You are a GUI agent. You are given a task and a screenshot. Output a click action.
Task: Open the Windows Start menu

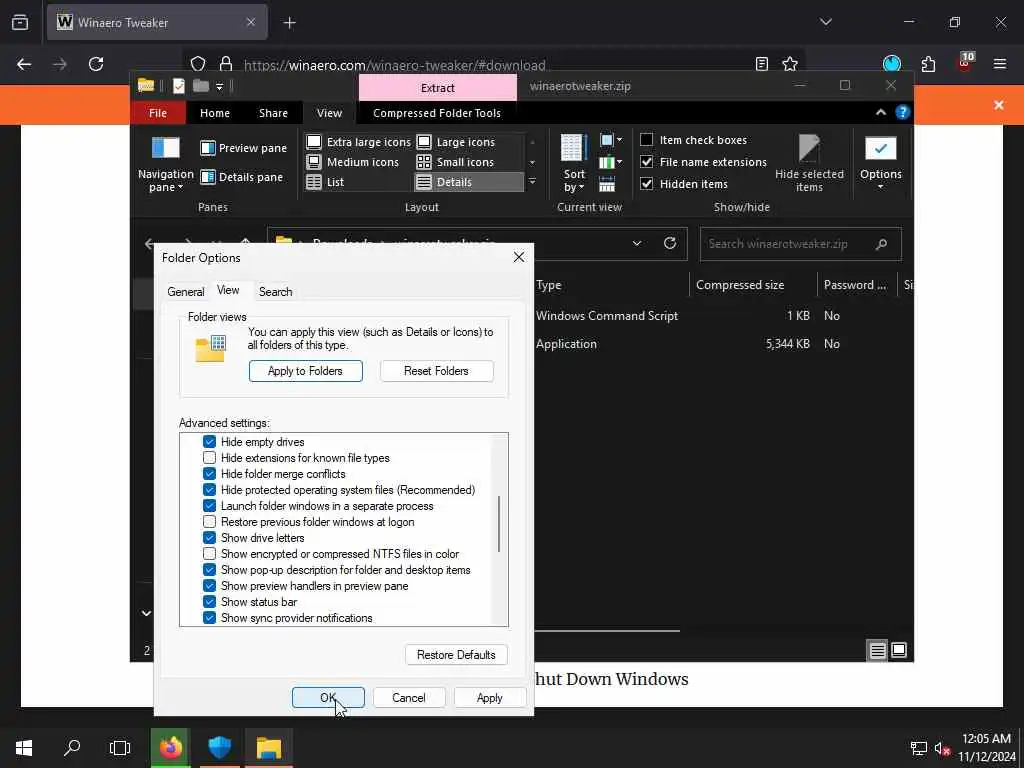(x=24, y=747)
